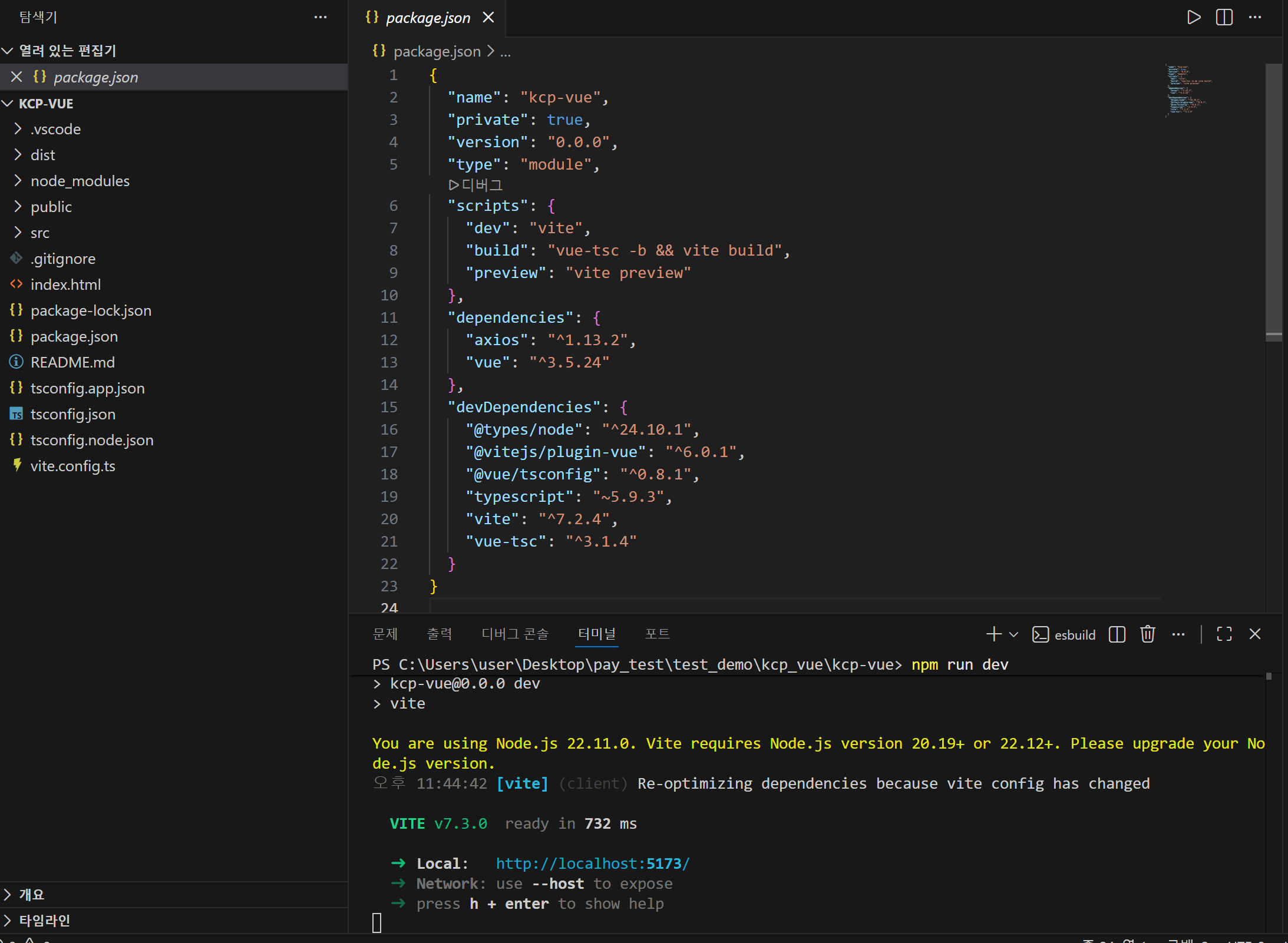Expand the src folder
The height and width of the screenshot is (943, 1288).
click(40, 233)
